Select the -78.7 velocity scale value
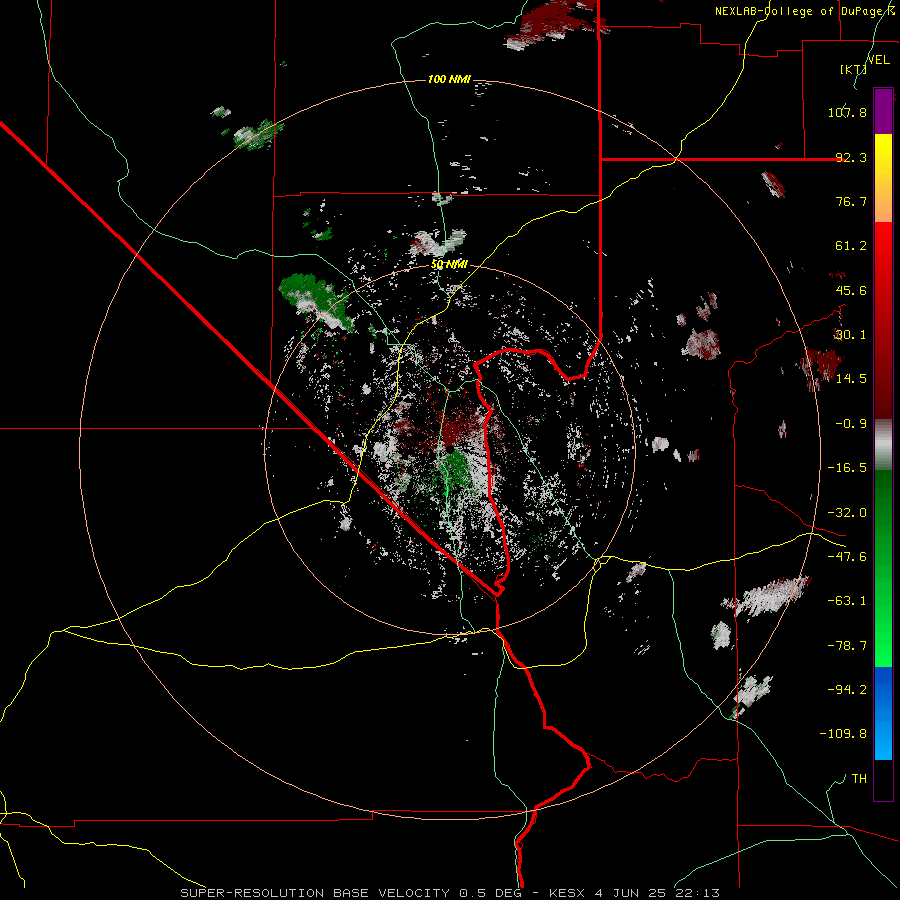The height and width of the screenshot is (900, 900). click(847, 646)
